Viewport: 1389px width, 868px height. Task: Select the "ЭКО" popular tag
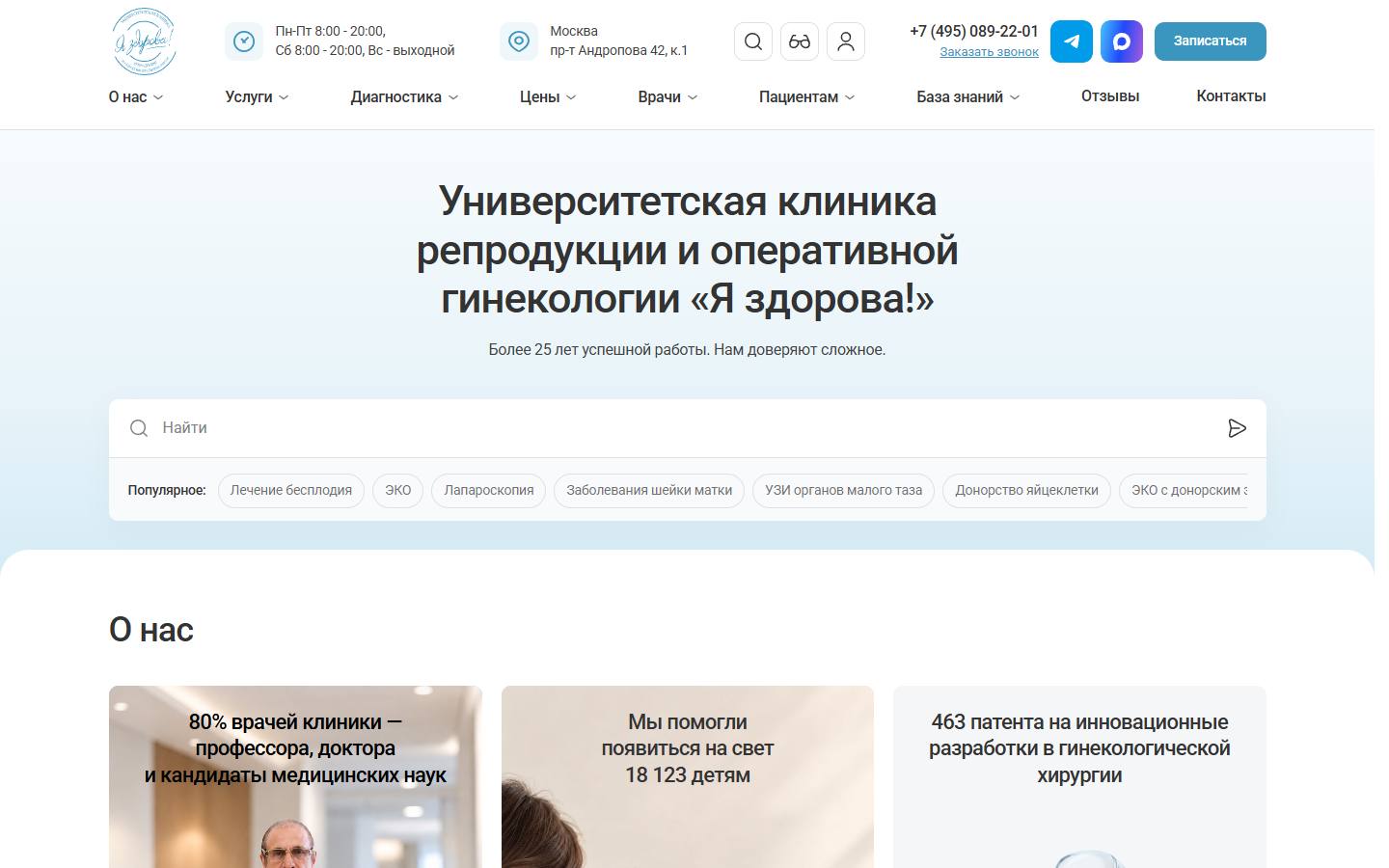(x=398, y=490)
